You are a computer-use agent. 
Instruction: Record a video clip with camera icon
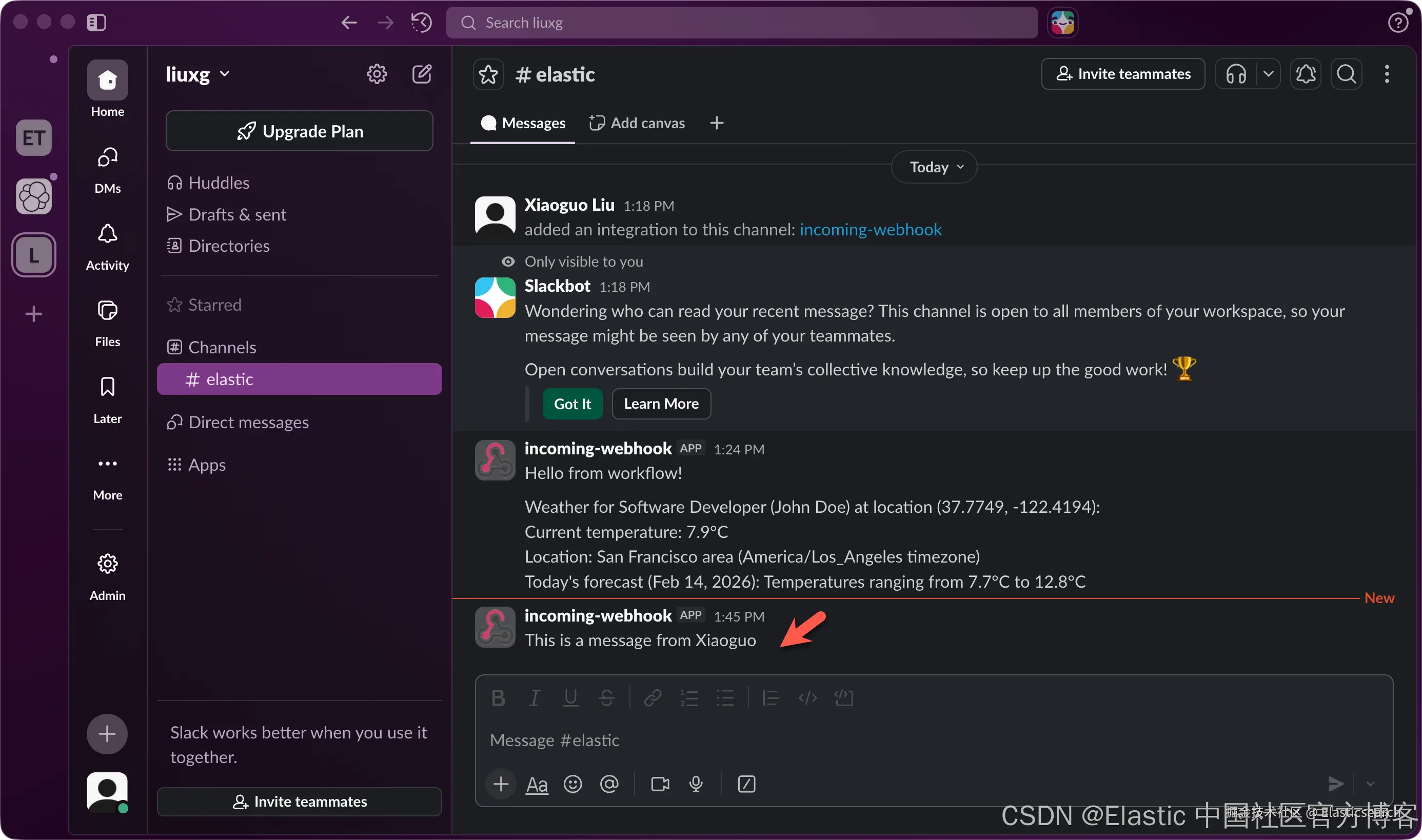click(x=660, y=784)
